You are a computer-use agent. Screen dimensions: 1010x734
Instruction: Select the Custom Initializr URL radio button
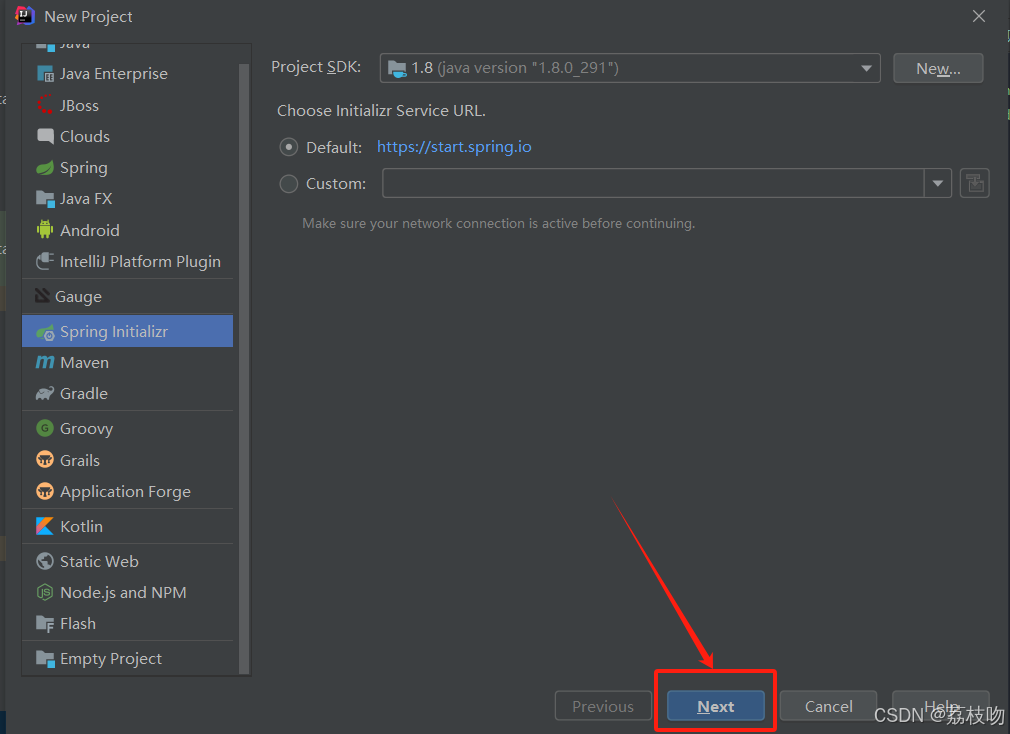tap(289, 184)
